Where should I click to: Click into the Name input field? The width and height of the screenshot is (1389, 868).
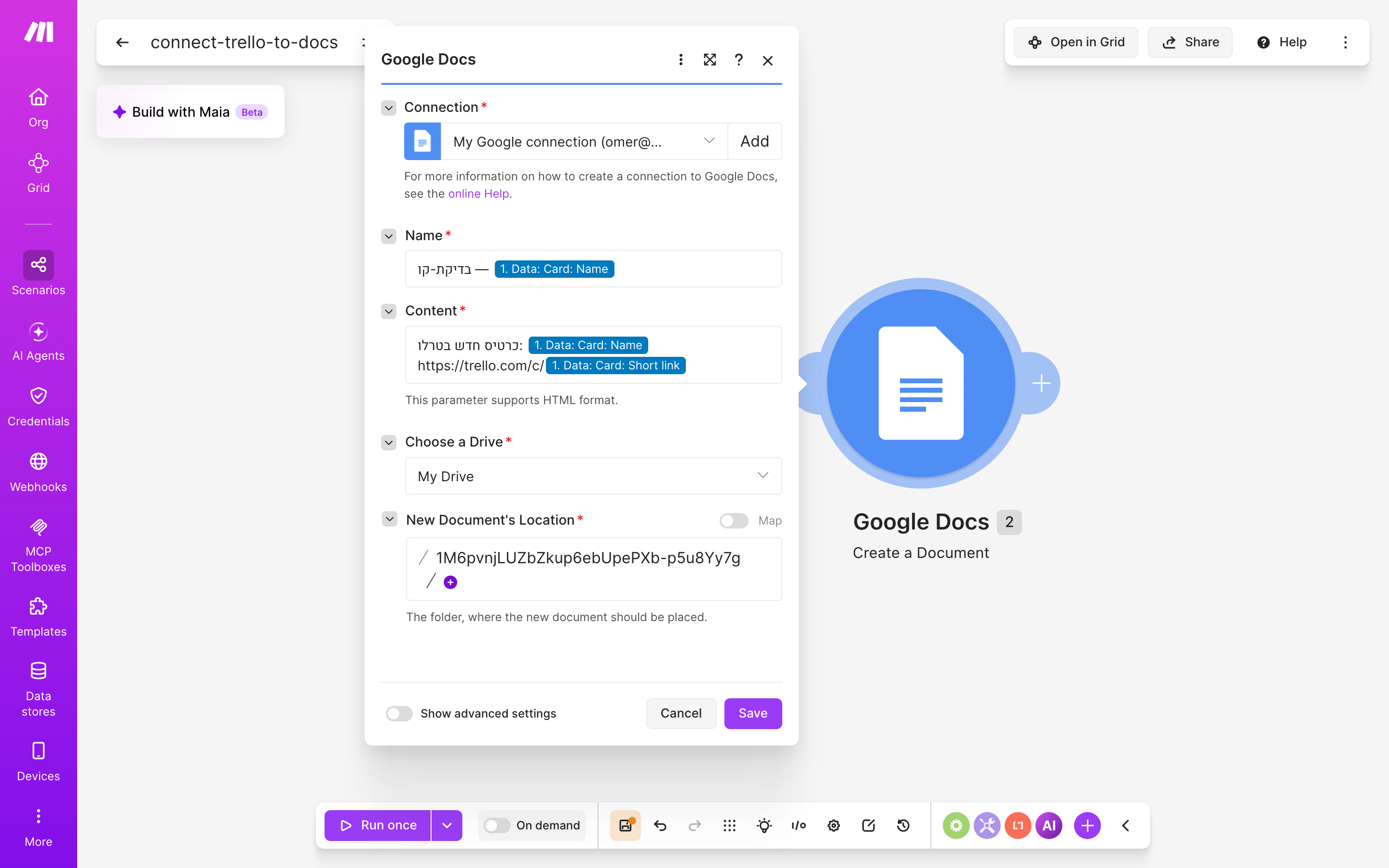point(594,269)
